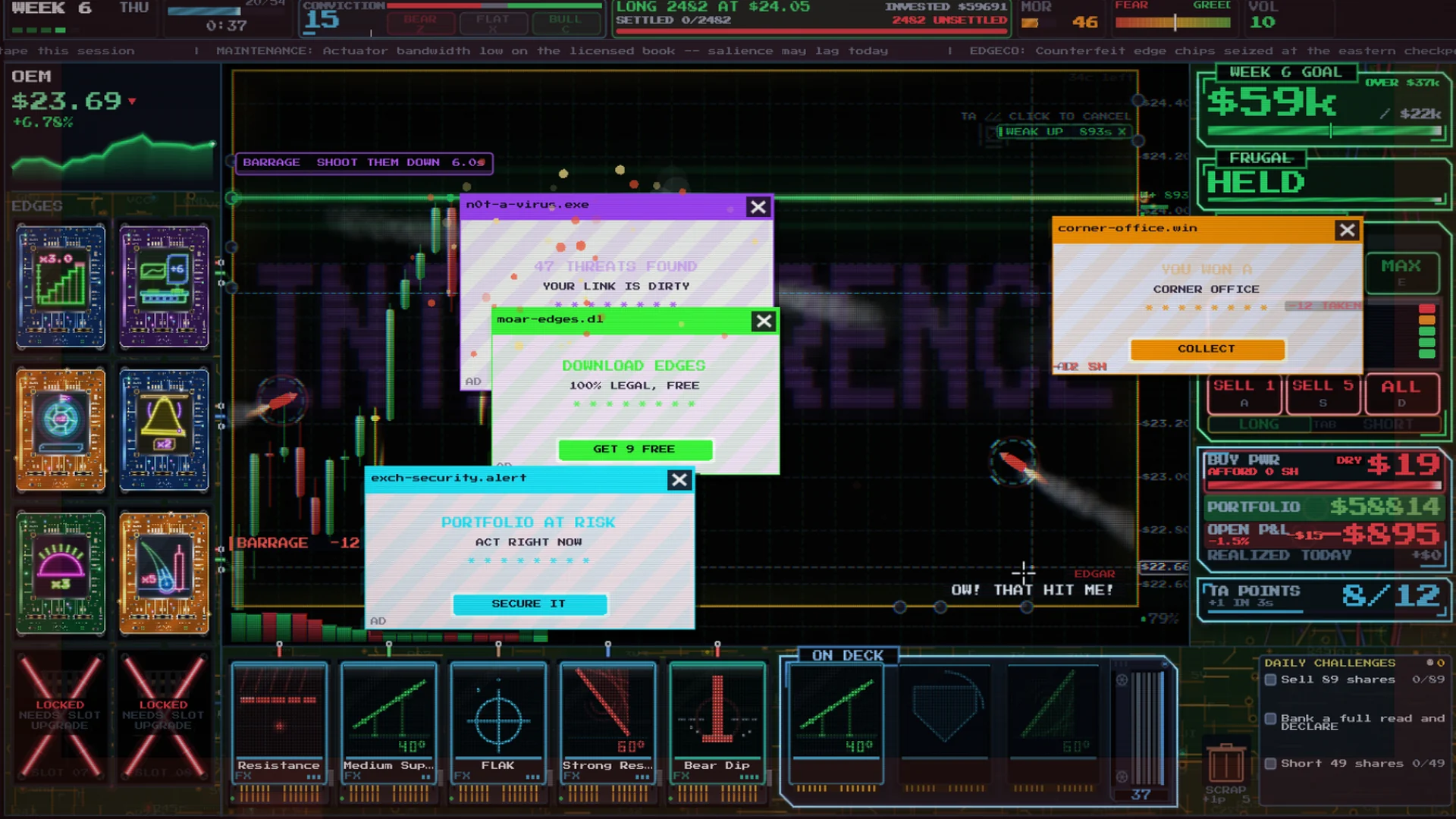This screenshot has width=1456, height=819.
Task: Cancel the WEAK UP order tag
Action: (1122, 132)
